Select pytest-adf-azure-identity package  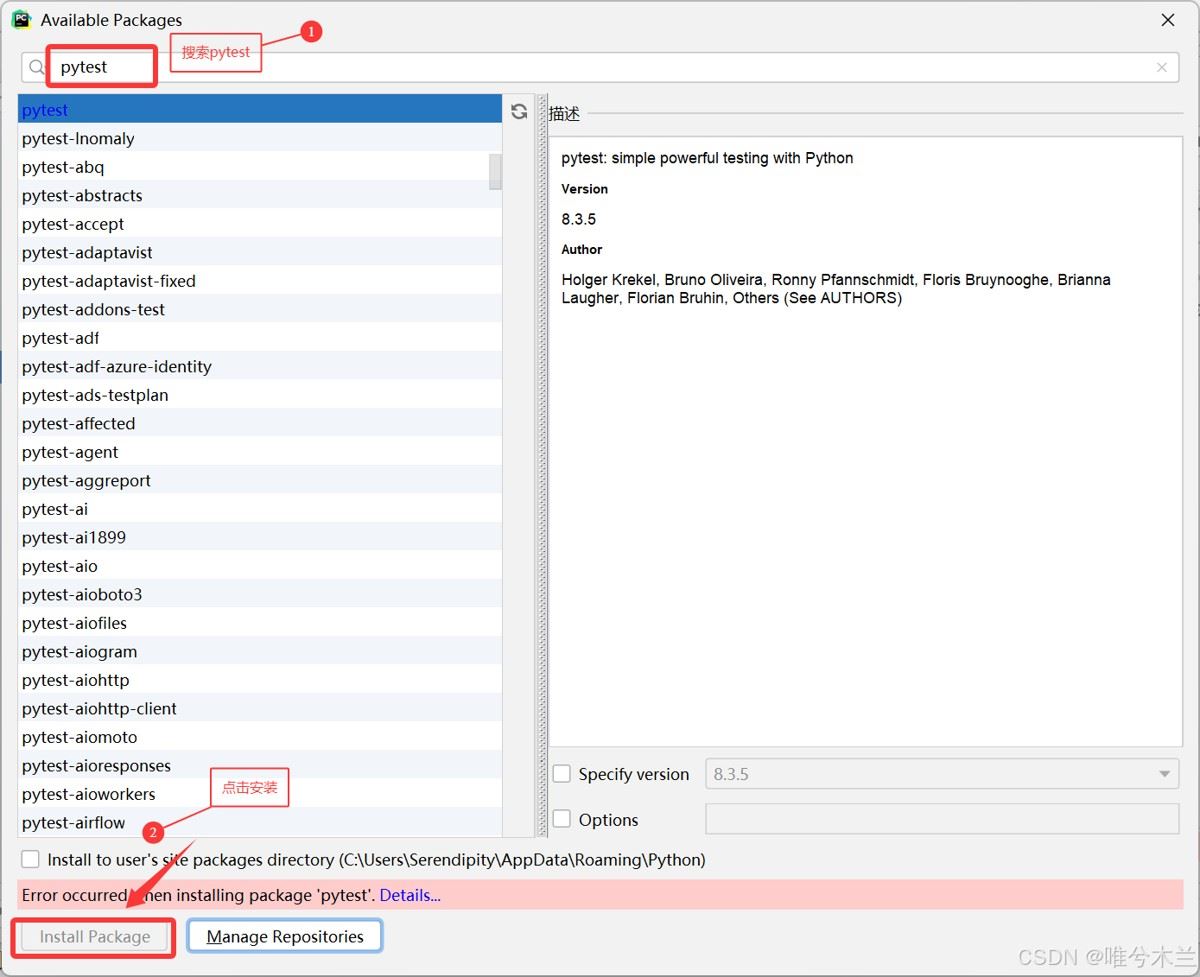[x=260, y=367]
